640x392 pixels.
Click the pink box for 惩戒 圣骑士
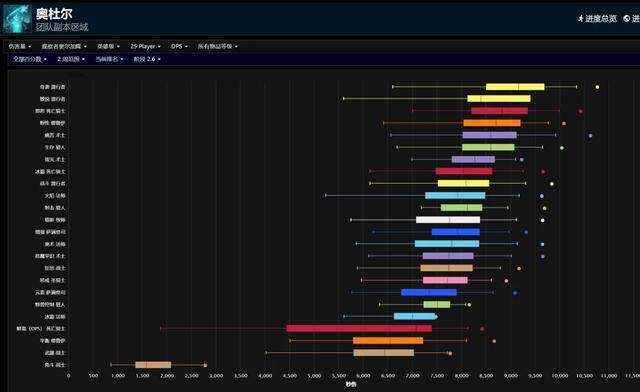445,280
